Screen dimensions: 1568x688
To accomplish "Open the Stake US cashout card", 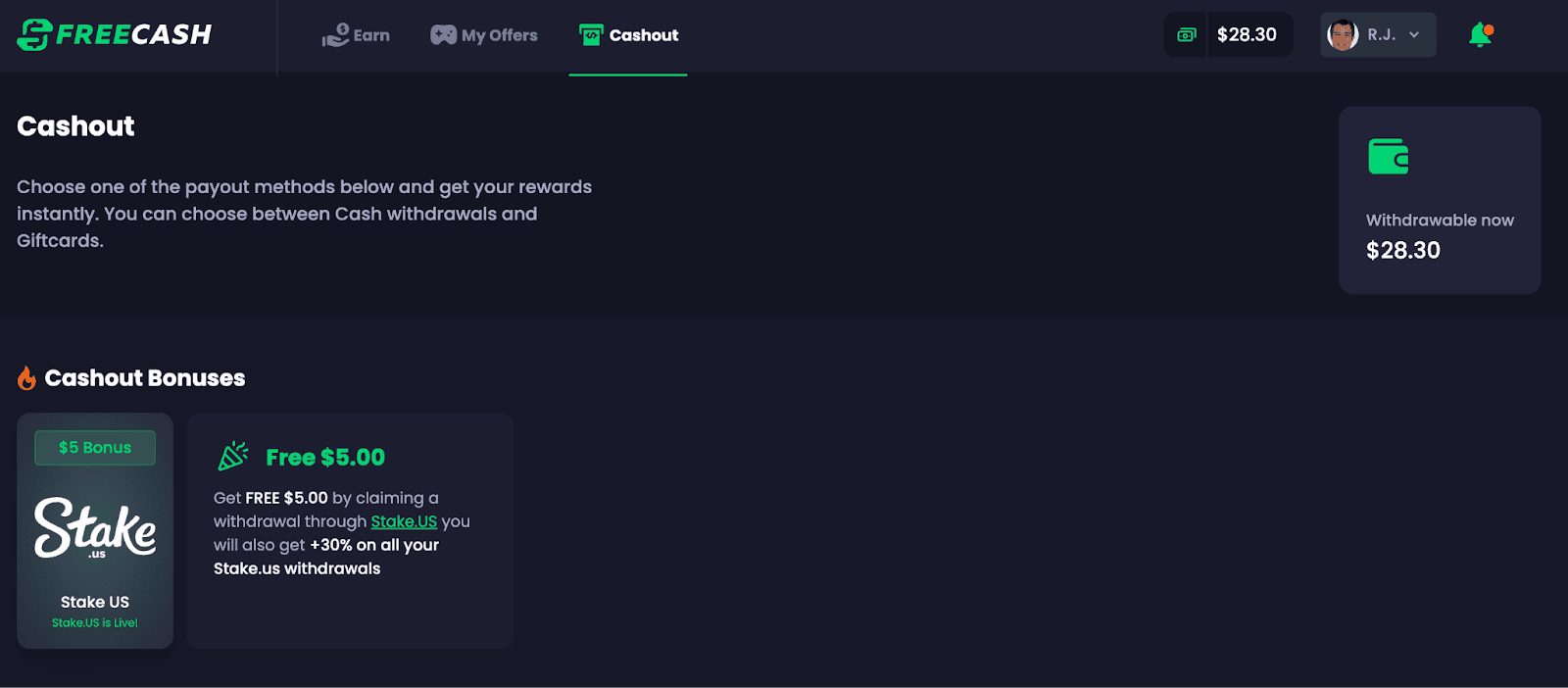I will (x=95, y=530).
